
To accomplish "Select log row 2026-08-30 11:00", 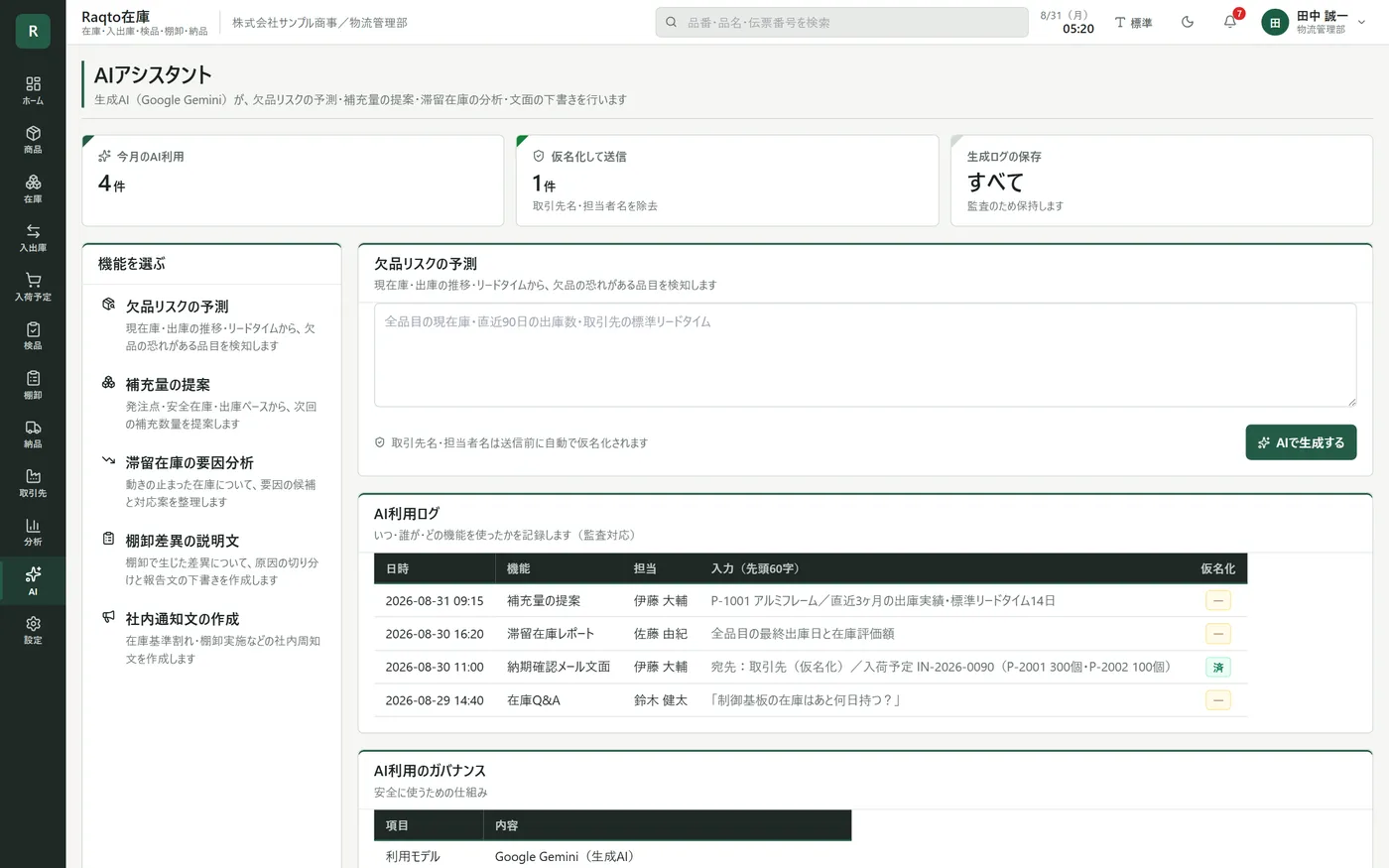I will coord(811,667).
